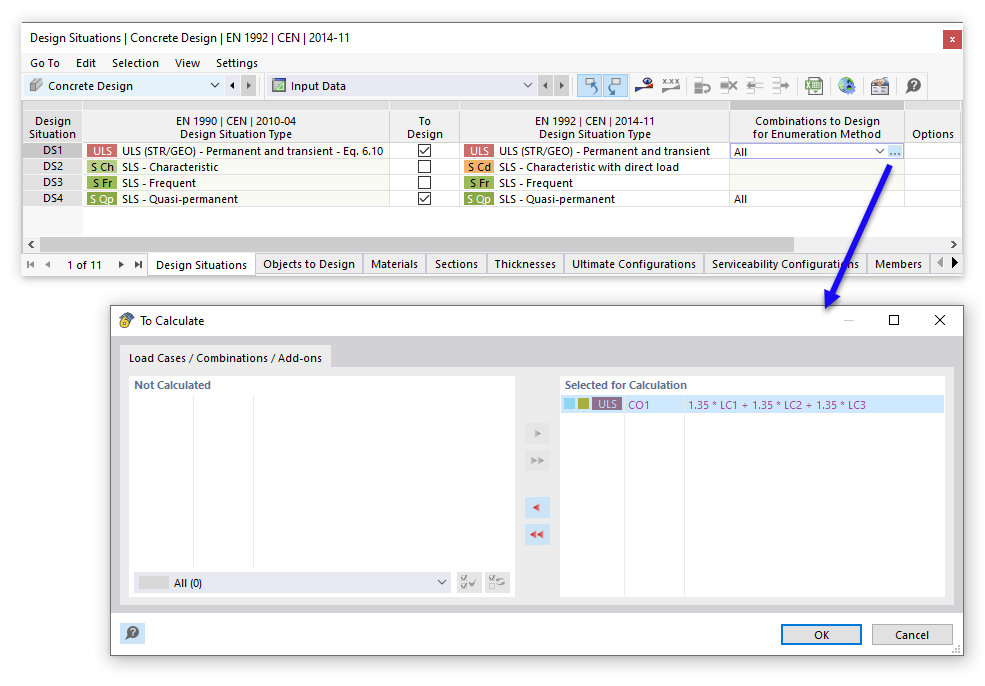Open help icon in Design Situations toolbar
The image size is (985, 686).
[913, 85]
